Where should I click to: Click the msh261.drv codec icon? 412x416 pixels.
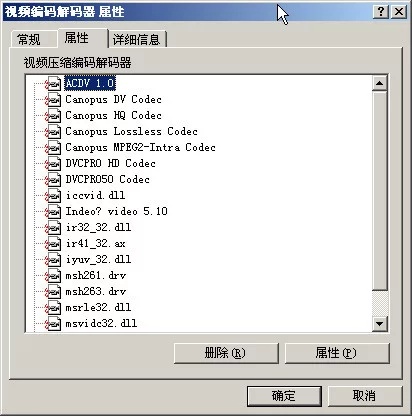tap(53, 276)
